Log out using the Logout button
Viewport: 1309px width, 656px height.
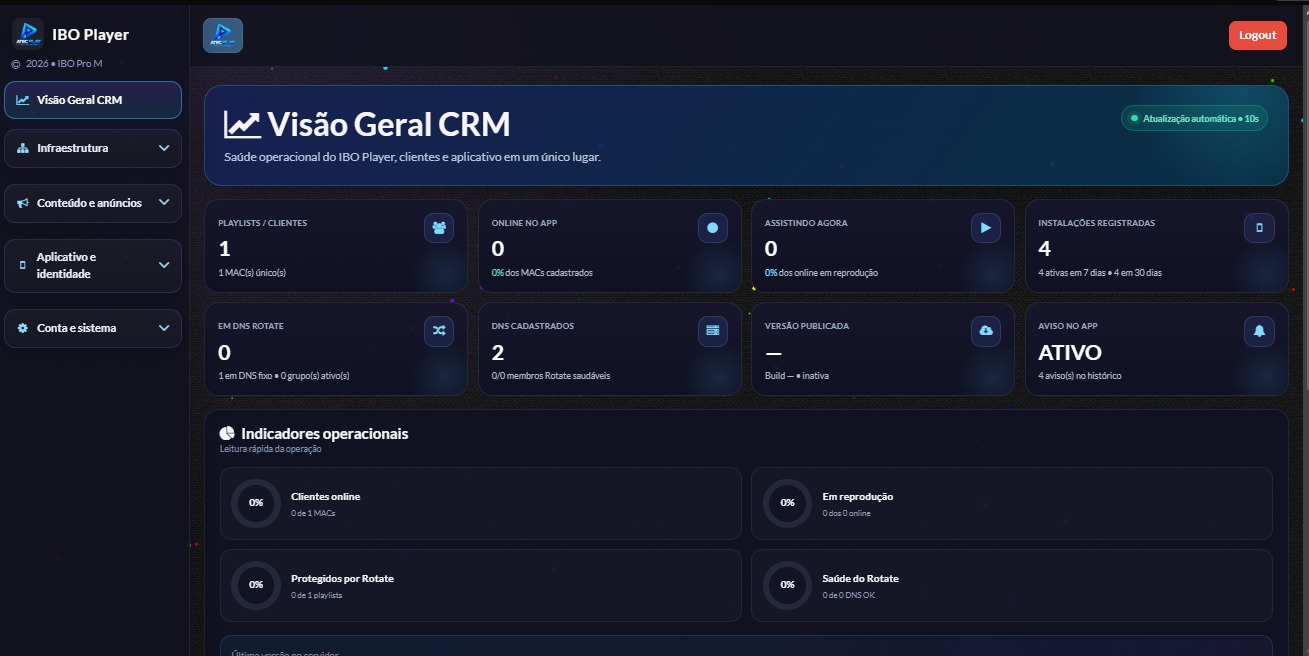[x=1257, y=35]
